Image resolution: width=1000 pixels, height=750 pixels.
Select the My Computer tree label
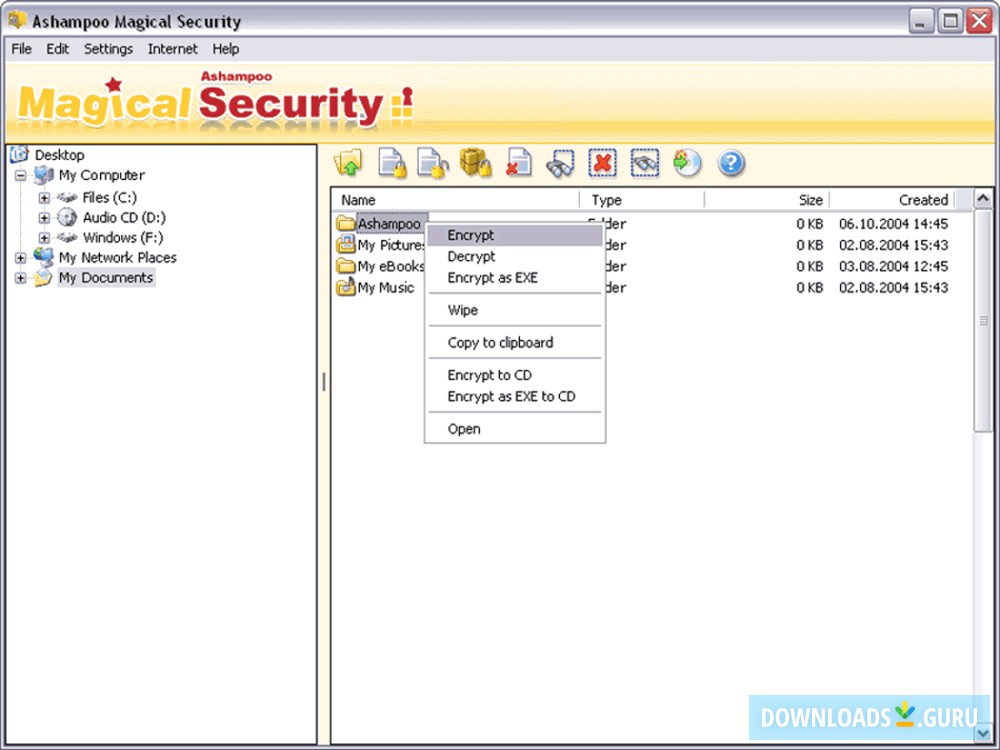tap(101, 175)
